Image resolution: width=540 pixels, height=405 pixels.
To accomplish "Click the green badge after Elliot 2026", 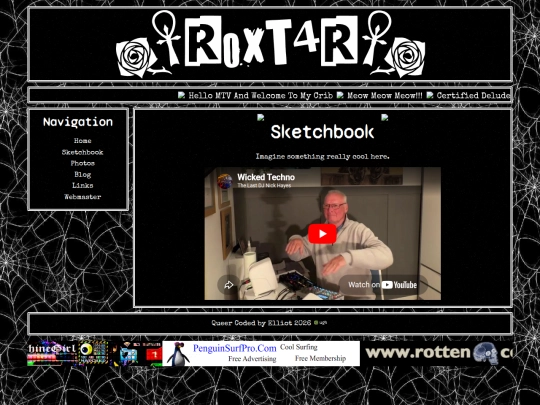I will 316,323.
